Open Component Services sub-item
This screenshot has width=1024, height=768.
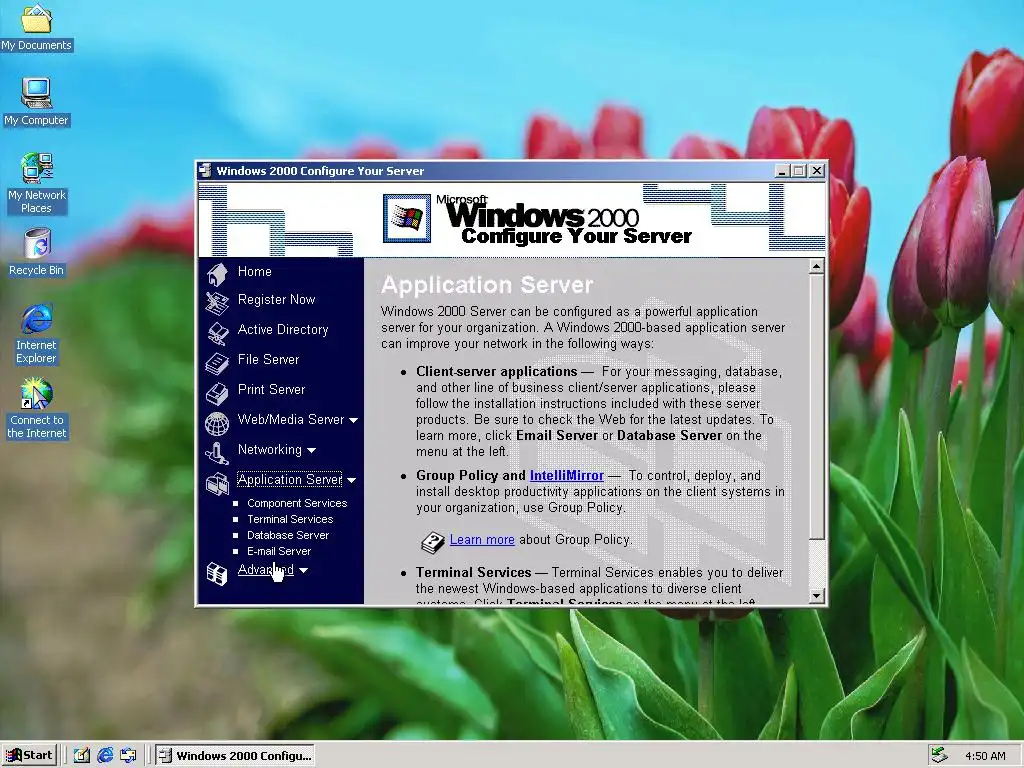point(297,504)
